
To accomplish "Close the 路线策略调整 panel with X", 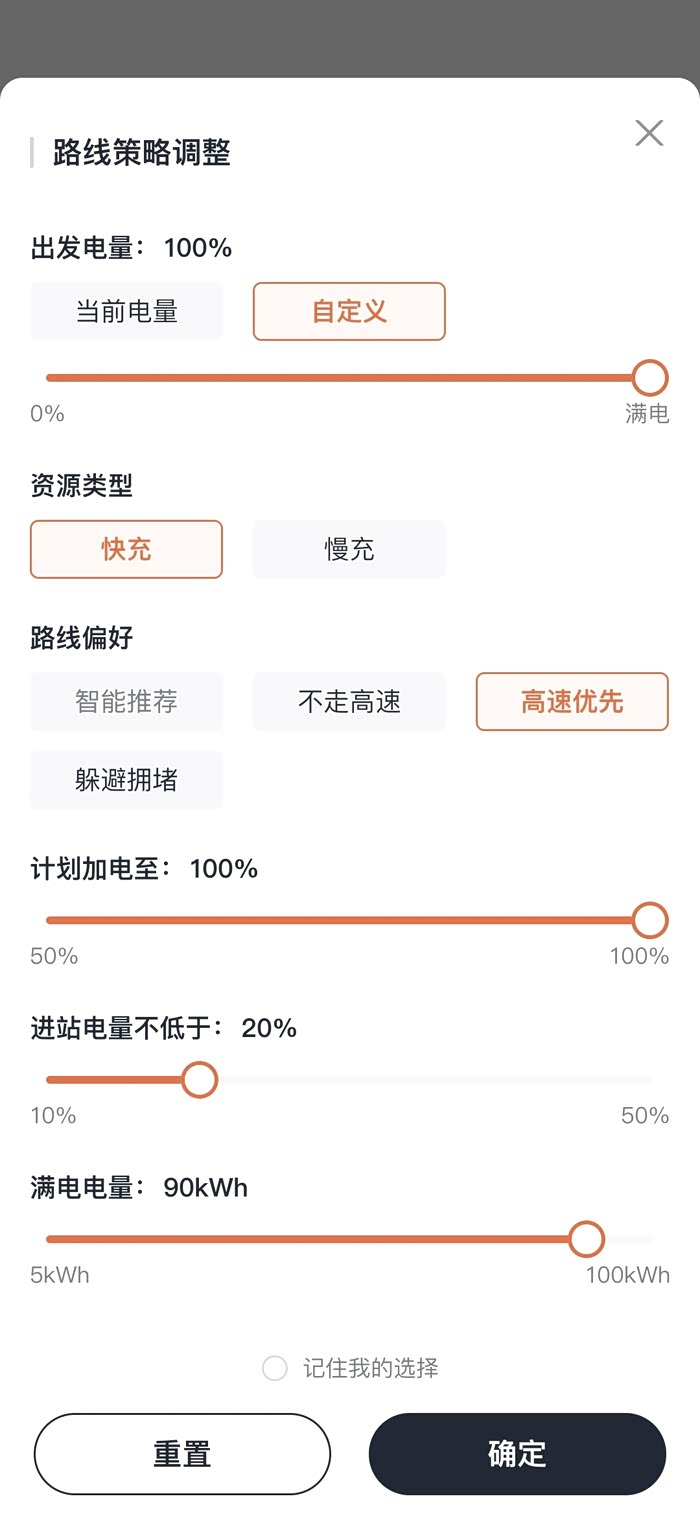I will pos(649,133).
